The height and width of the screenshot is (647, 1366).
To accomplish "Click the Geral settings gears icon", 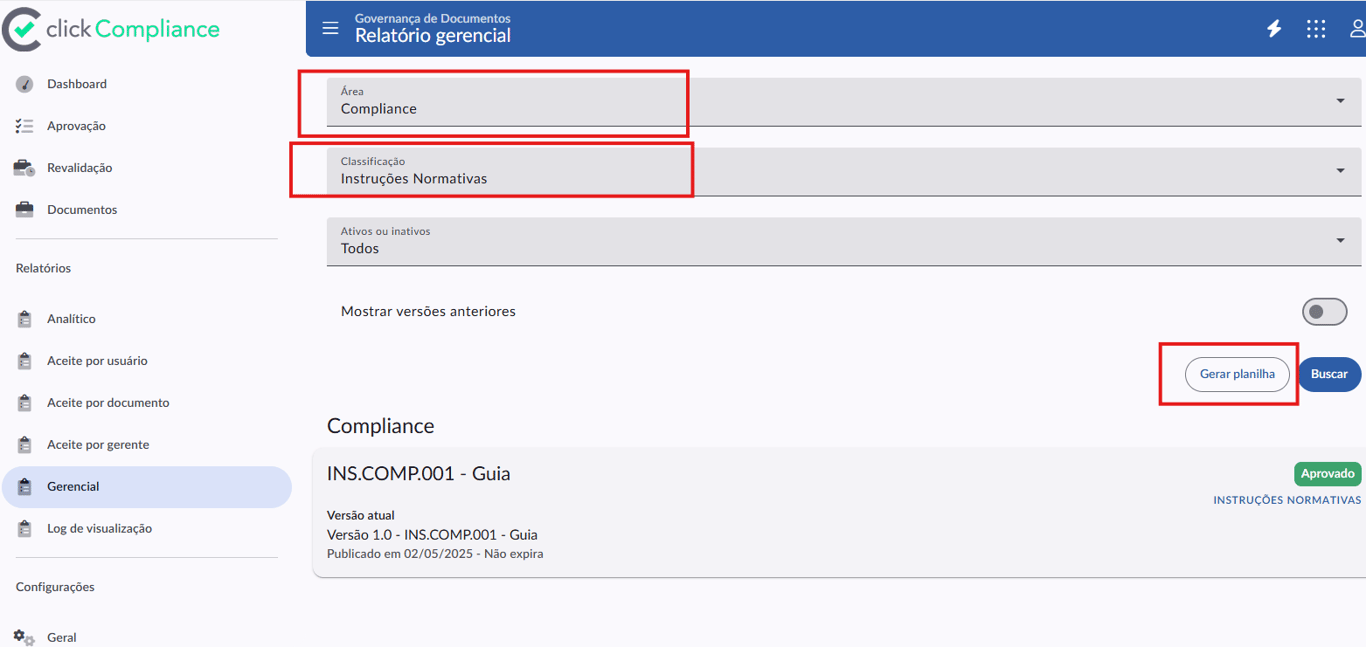I will point(25,637).
